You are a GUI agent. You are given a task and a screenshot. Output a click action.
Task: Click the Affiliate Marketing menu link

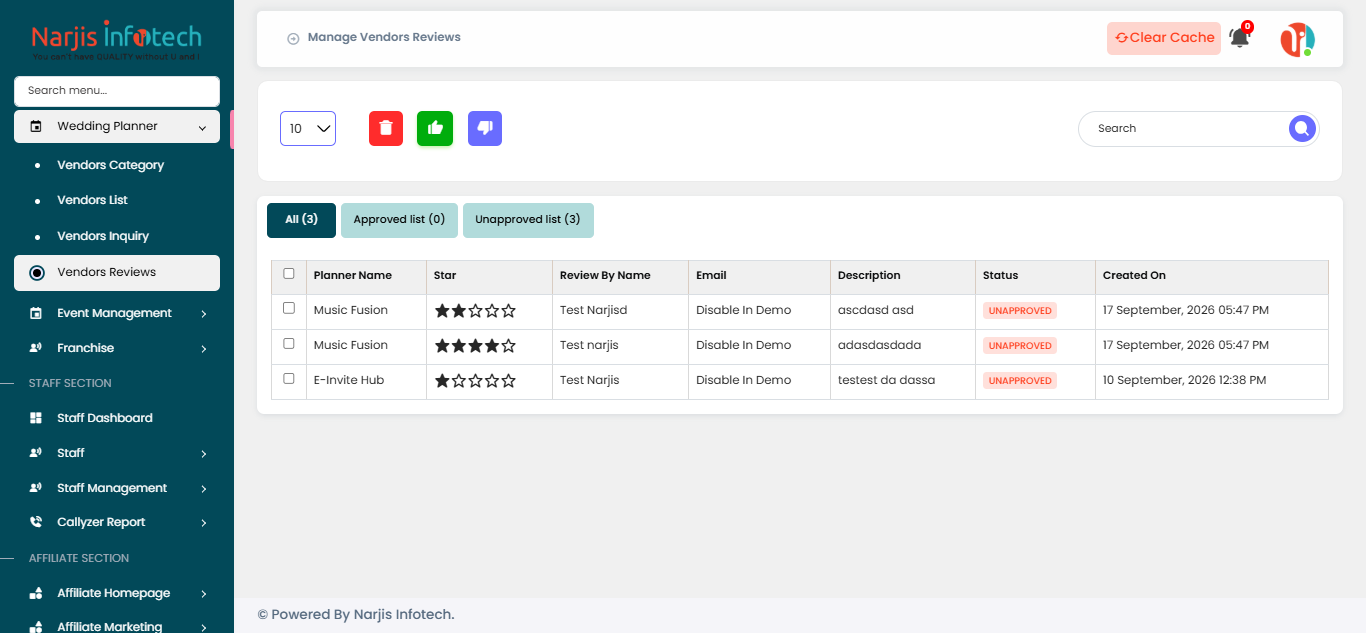(x=109, y=626)
